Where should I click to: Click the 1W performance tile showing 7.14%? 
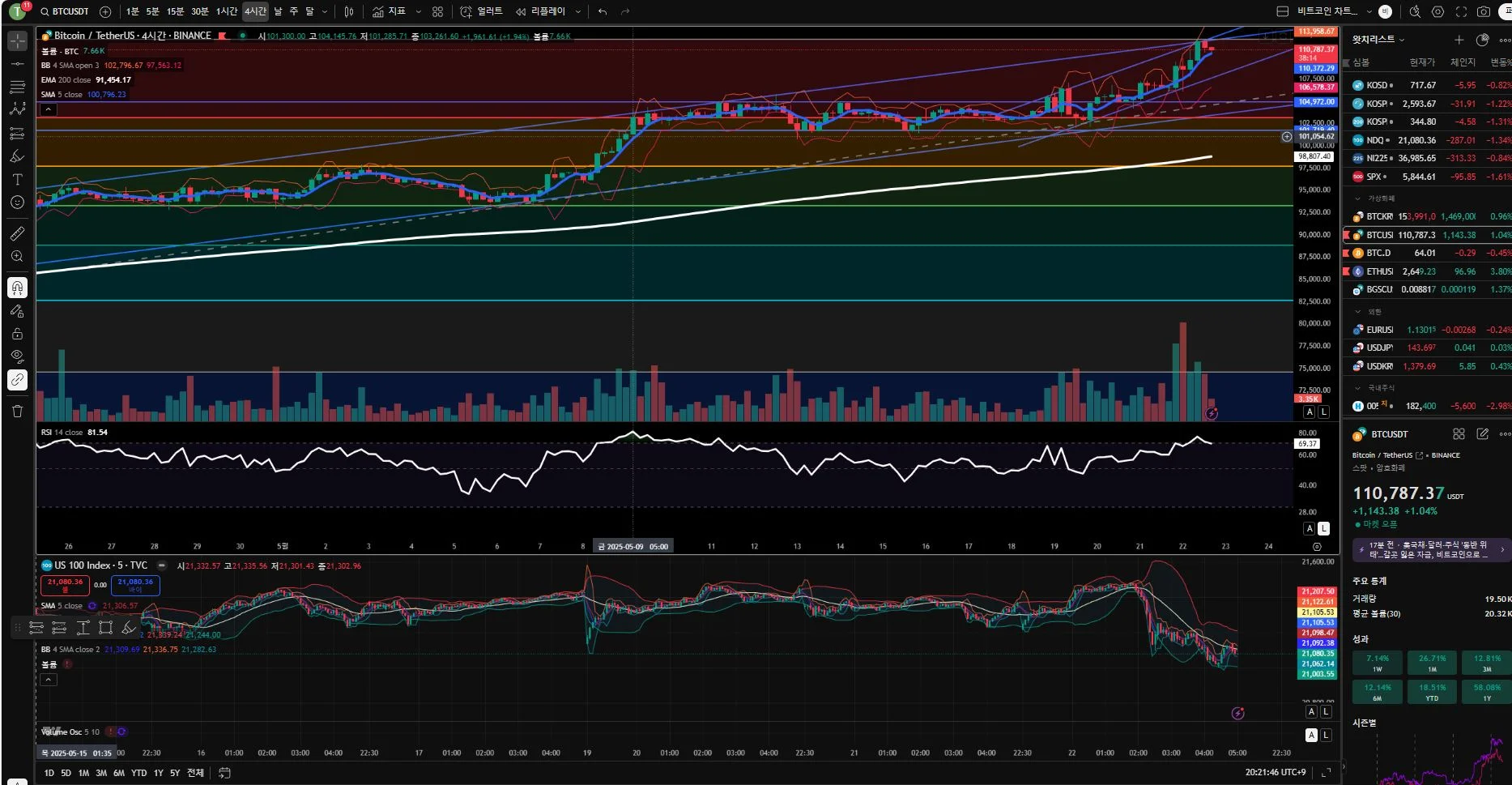tap(1377, 663)
